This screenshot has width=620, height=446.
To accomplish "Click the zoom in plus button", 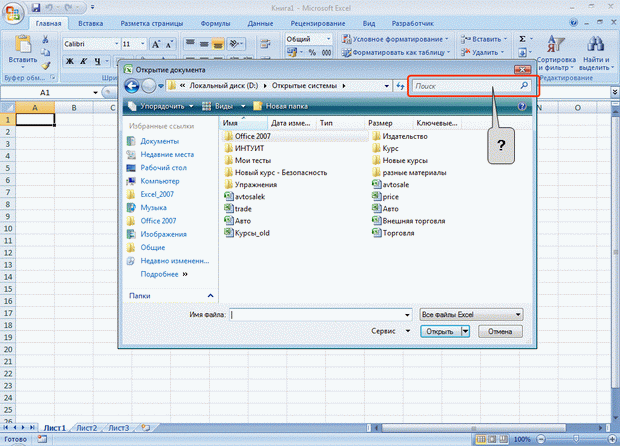I will (612, 439).
